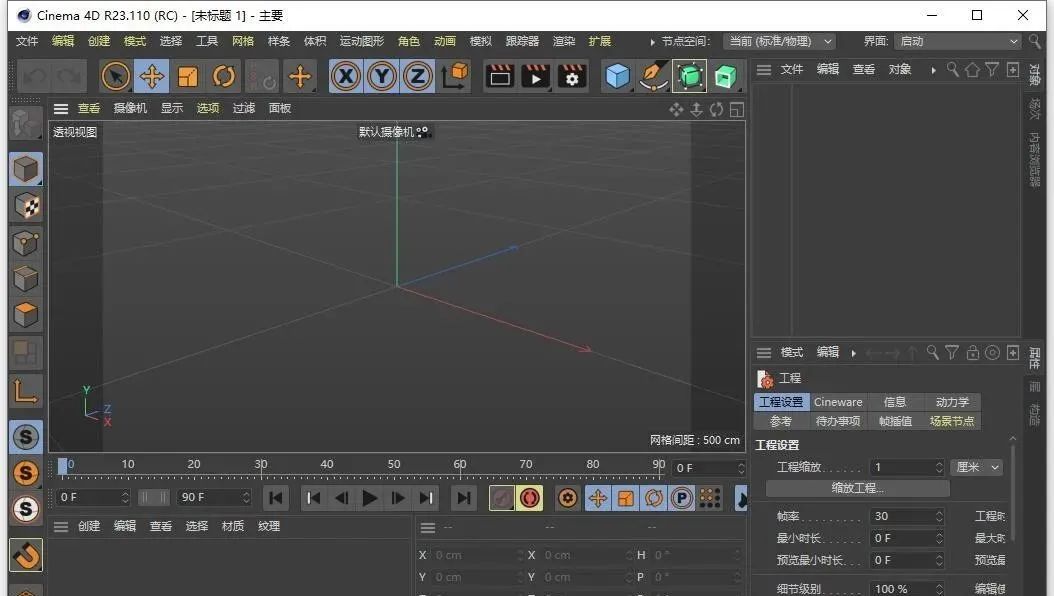This screenshot has width=1054, height=596.
Task: Switch the coordinate system icon
Action: (x=455, y=76)
